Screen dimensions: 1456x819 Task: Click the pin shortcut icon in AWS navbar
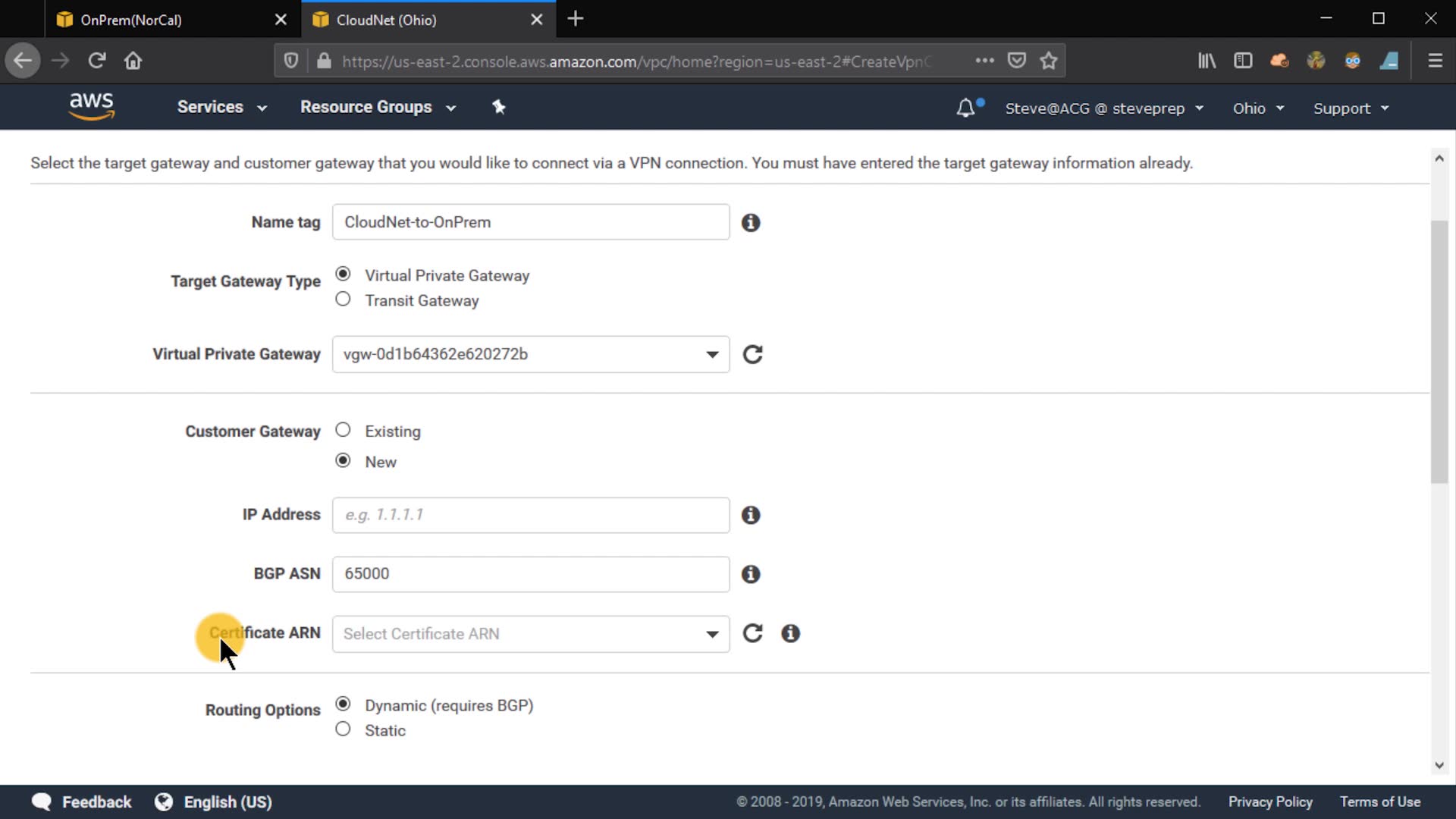[x=498, y=107]
